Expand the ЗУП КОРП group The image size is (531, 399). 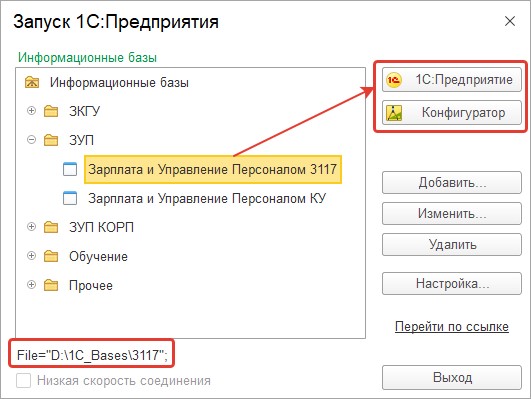tap(31, 227)
